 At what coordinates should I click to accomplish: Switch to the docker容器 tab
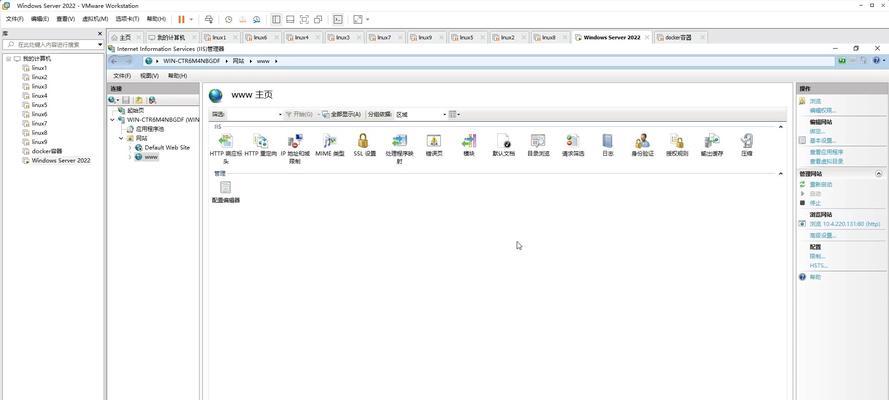point(678,37)
